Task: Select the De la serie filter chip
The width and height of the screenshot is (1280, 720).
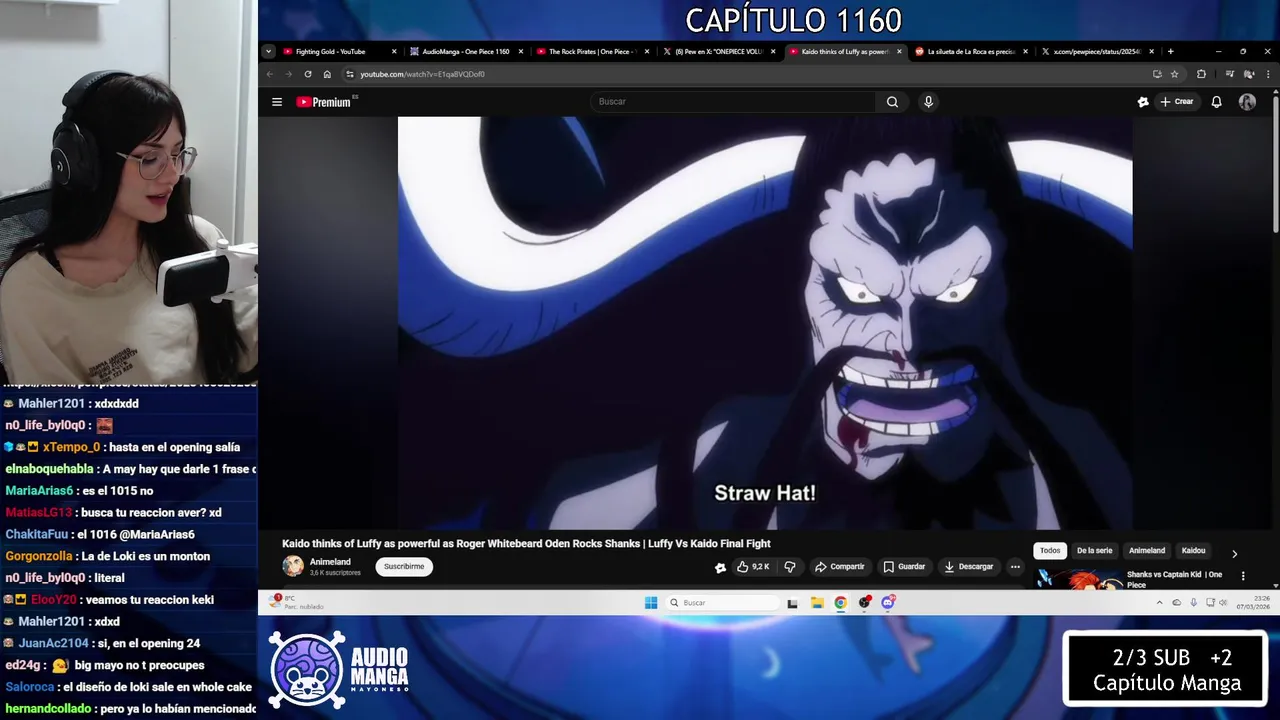Action: point(1094,551)
